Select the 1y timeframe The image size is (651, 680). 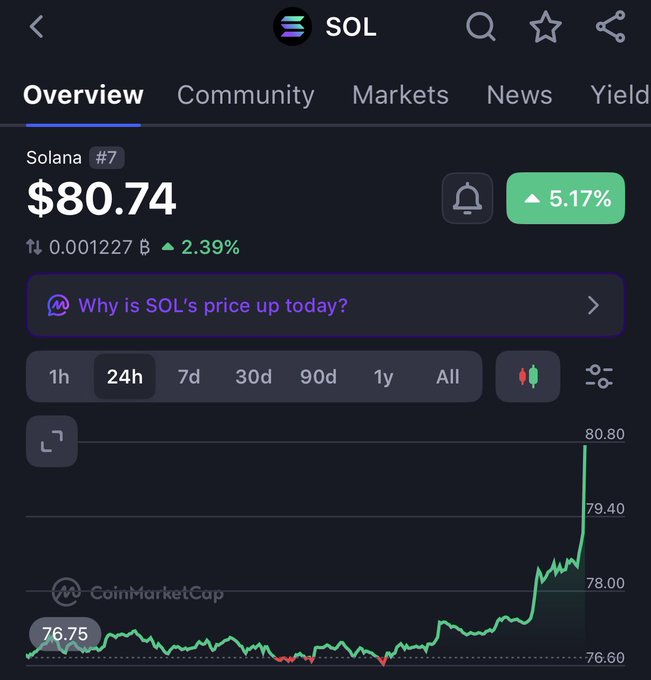[x=383, y=376]
